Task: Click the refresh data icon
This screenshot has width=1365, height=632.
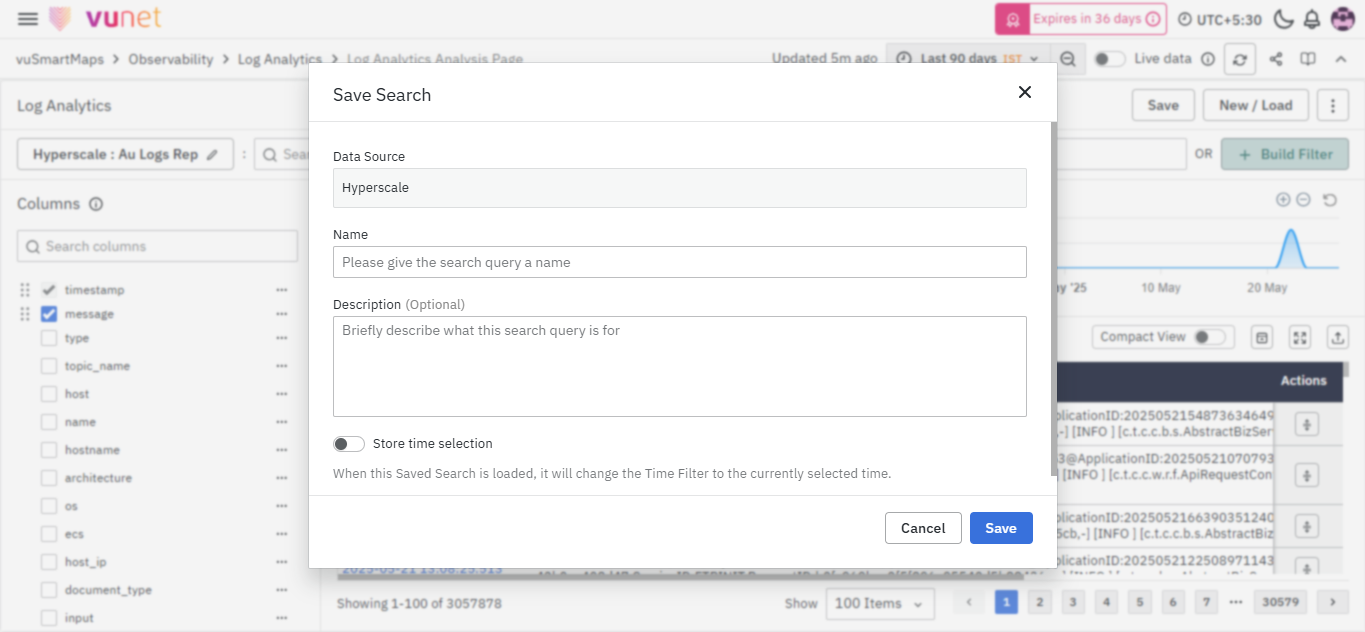Action: [x=1240, y=59]
